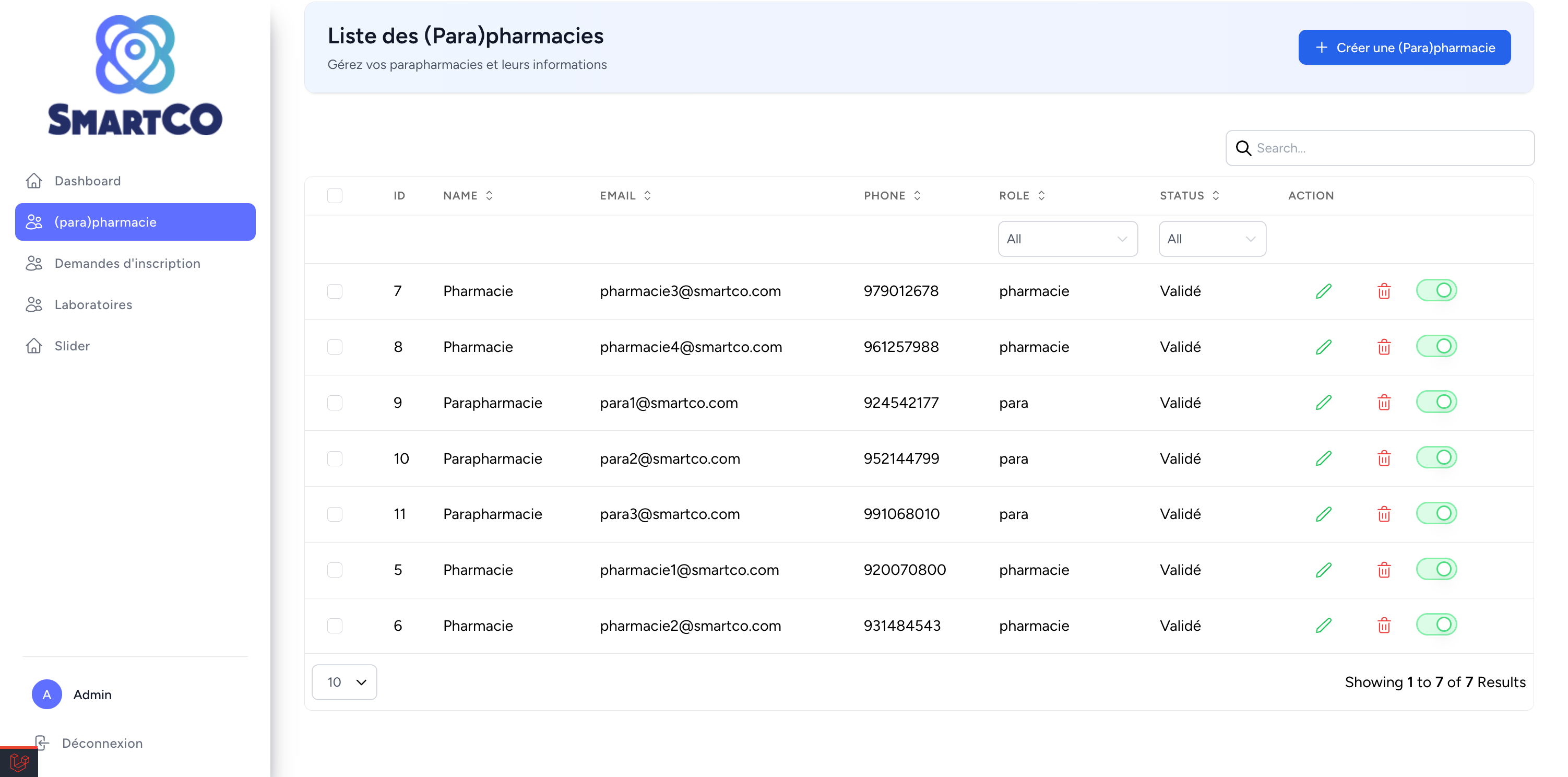Delete pharmacie1@smartco.com with trash icon

[x=1384, y=570]
